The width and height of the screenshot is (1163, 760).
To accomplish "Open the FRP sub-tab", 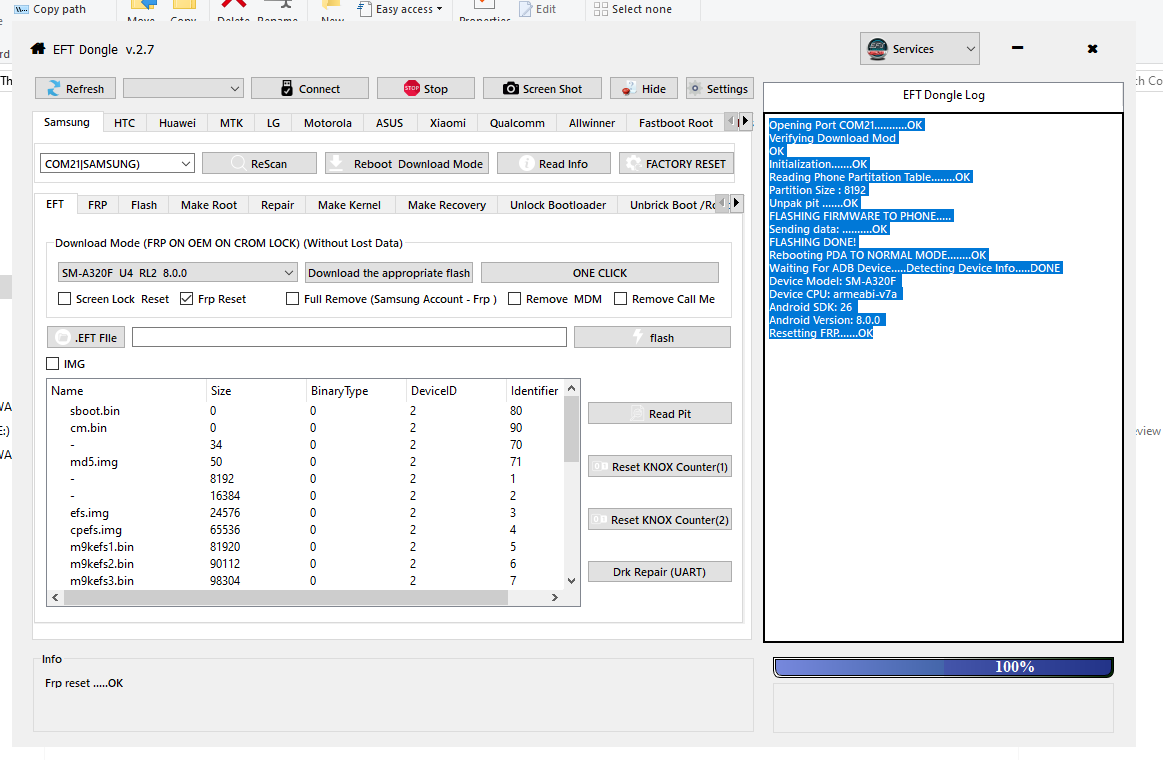I will tap(97, 205).
